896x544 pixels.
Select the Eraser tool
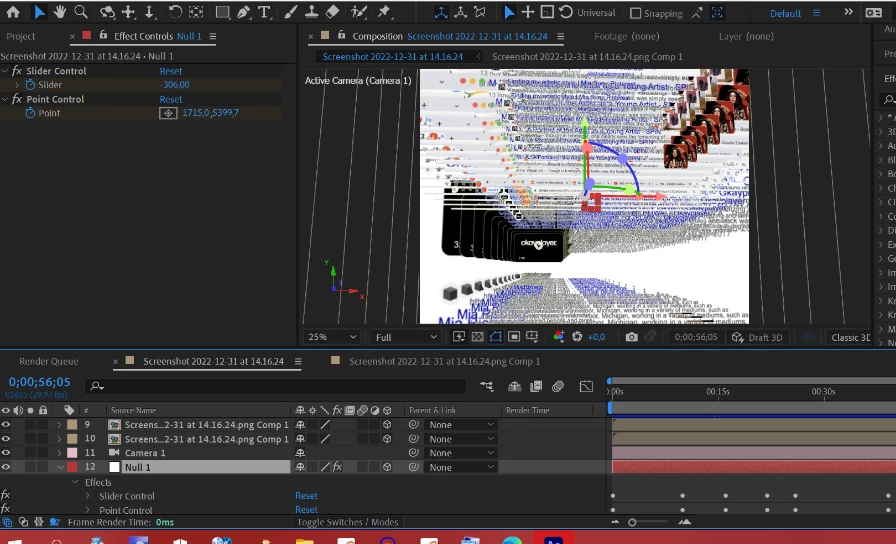pos(332,12)
